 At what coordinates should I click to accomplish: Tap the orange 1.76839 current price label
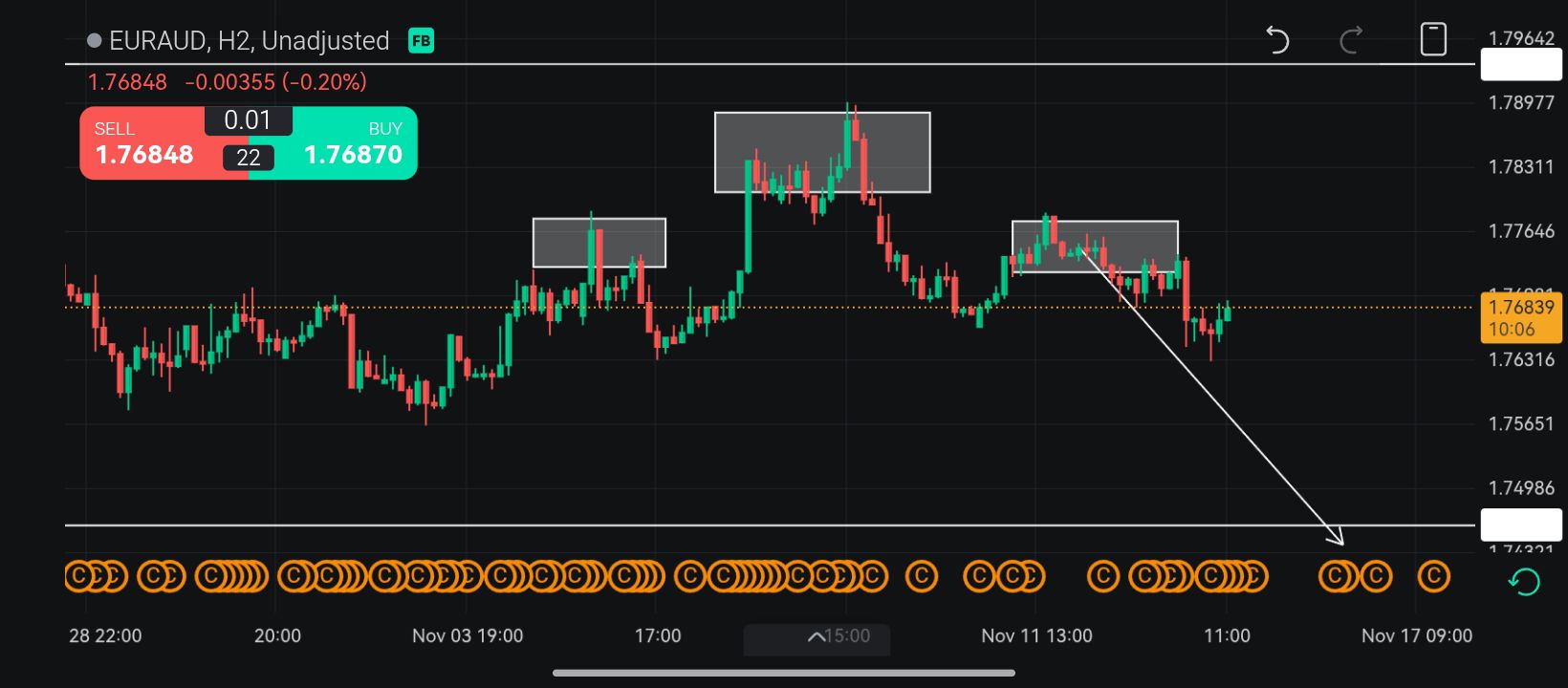click(x=1520, y=317)
